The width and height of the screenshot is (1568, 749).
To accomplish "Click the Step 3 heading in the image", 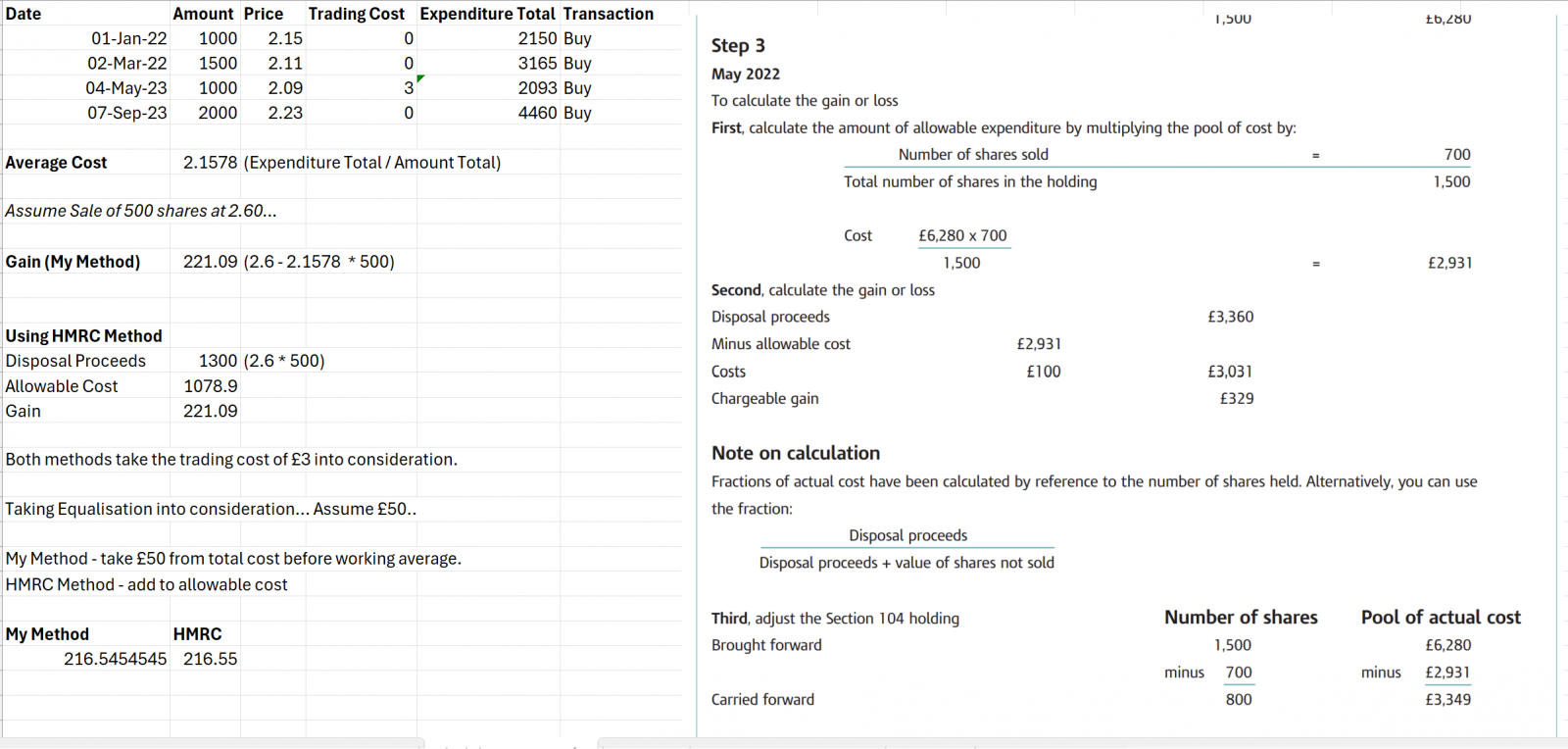I will 738,46.
